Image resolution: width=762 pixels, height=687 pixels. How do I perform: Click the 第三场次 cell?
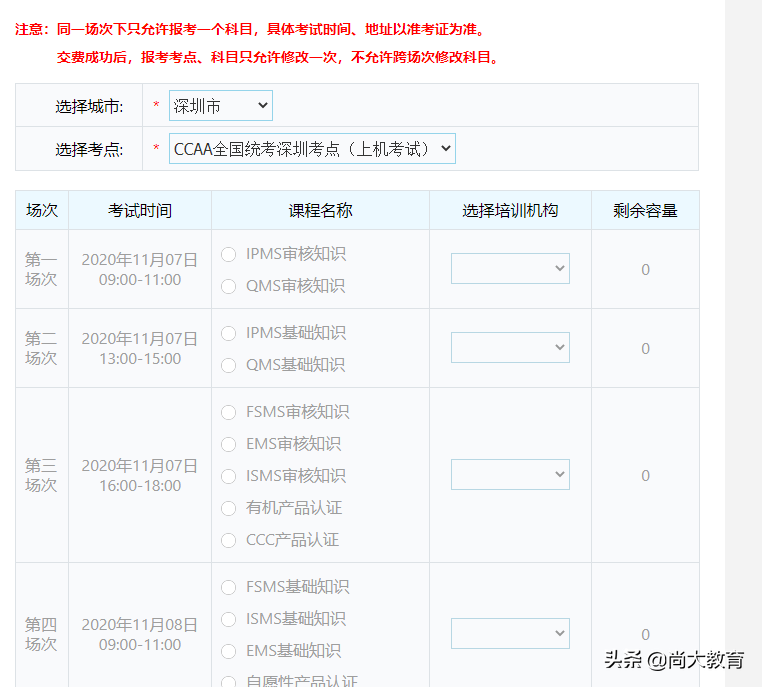coord(41,475)
